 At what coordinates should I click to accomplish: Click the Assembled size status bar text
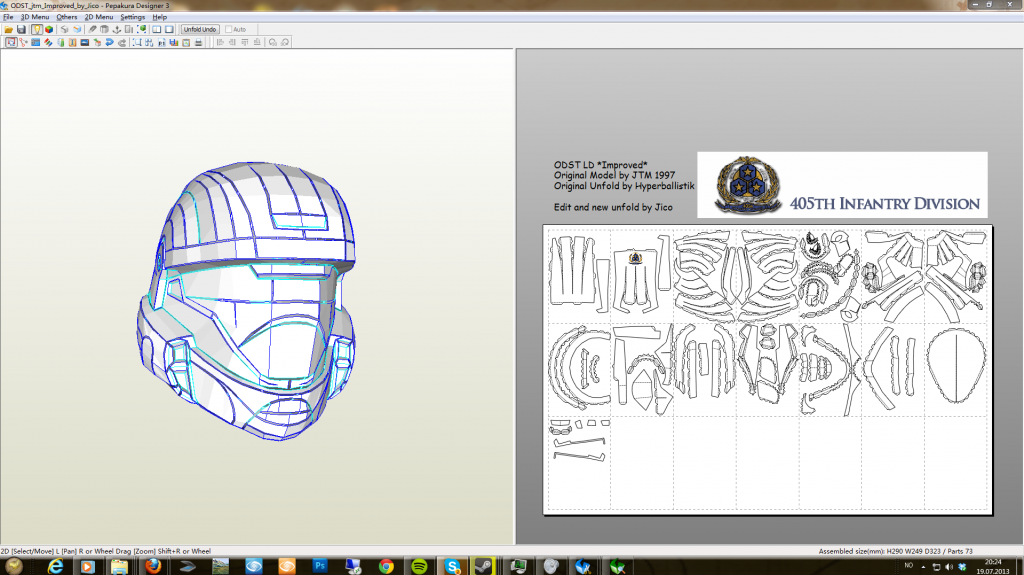pyautogui.click(x=896, y=551)
